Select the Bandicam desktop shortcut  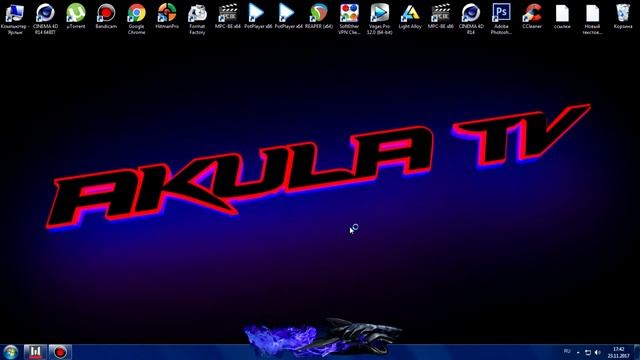point(106,16)
